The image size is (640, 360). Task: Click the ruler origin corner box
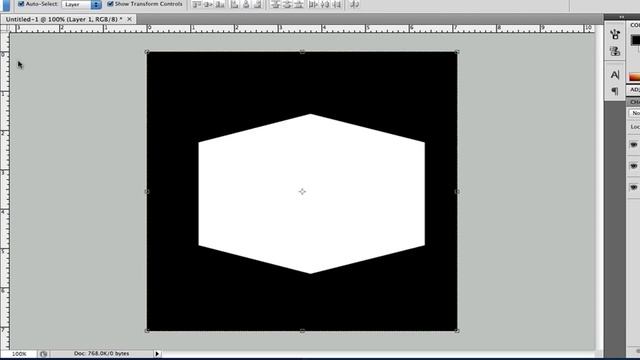click(5, 28)
